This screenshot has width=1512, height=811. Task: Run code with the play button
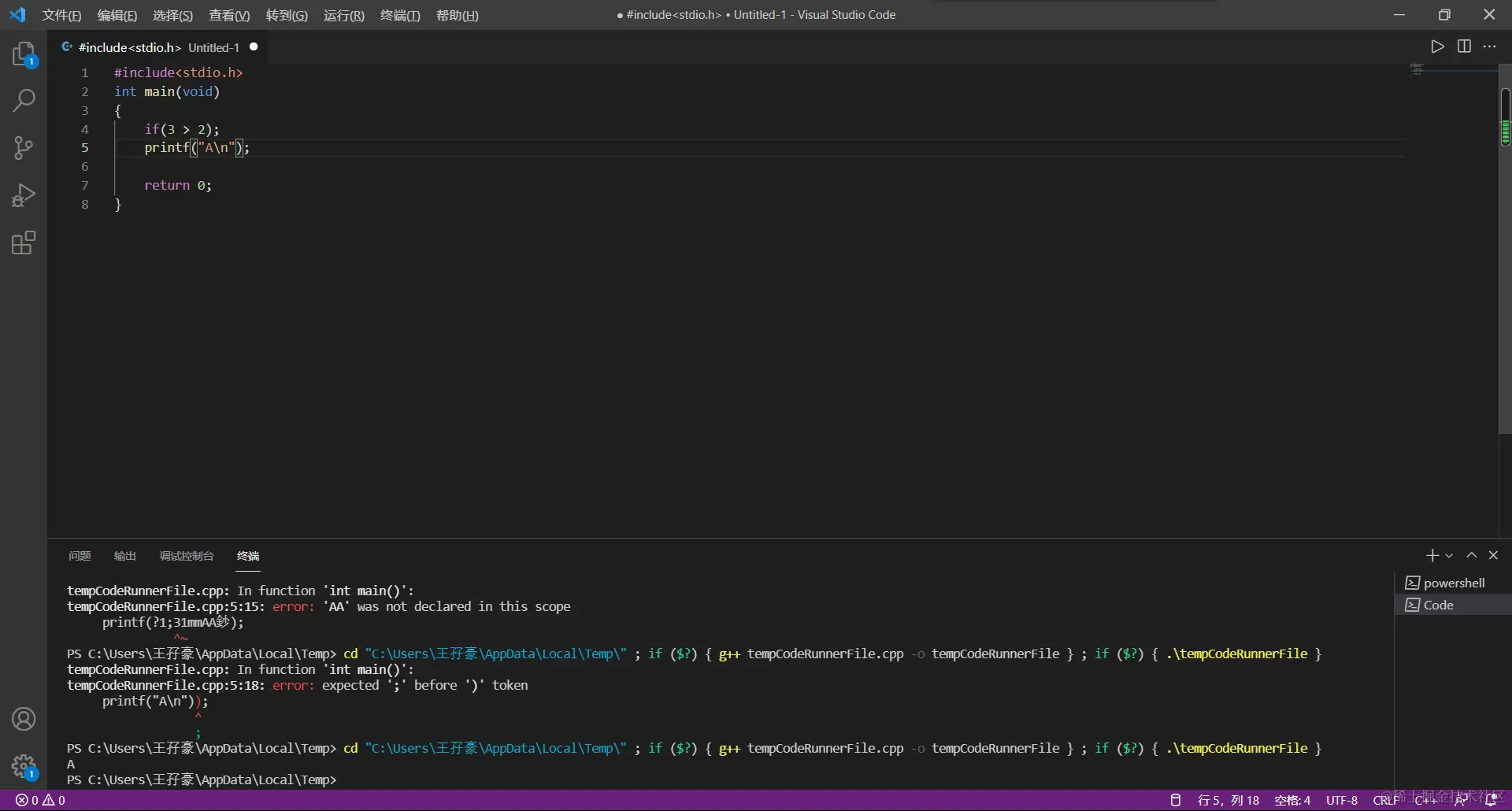pyautogui.click(x=1437, y=46)
